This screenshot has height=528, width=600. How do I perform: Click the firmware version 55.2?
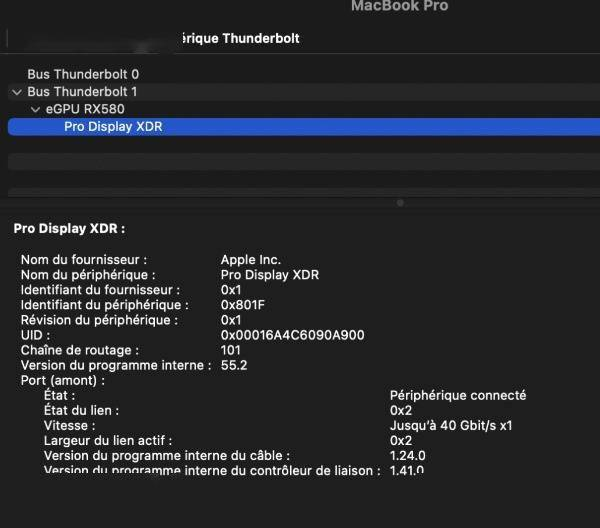(234, 365)
